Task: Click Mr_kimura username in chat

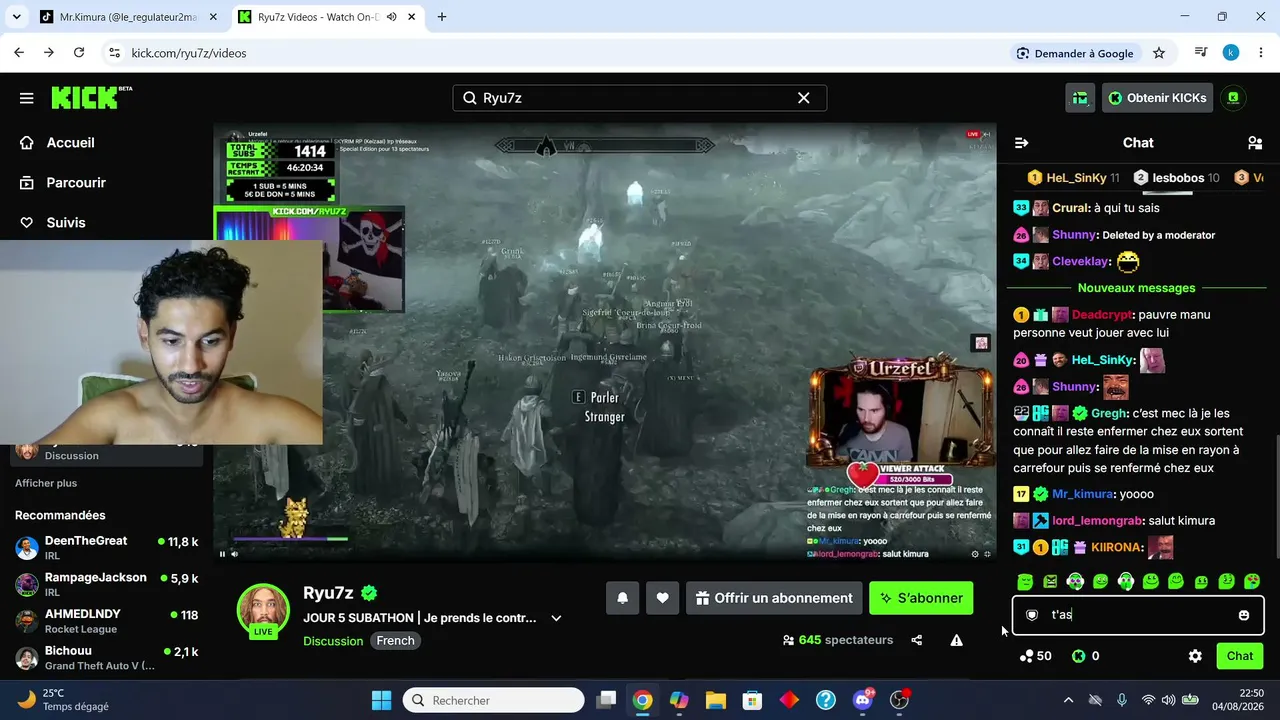Action: click(1083, 494)
